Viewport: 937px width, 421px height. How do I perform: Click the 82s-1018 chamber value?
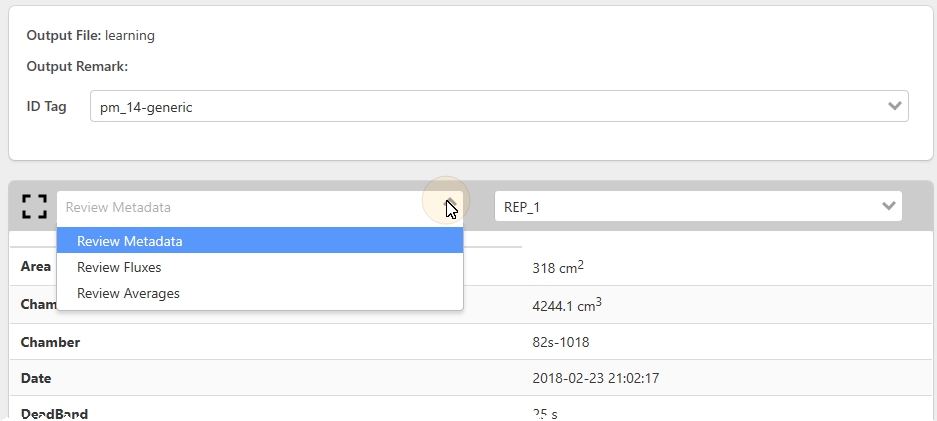[561, 342]
